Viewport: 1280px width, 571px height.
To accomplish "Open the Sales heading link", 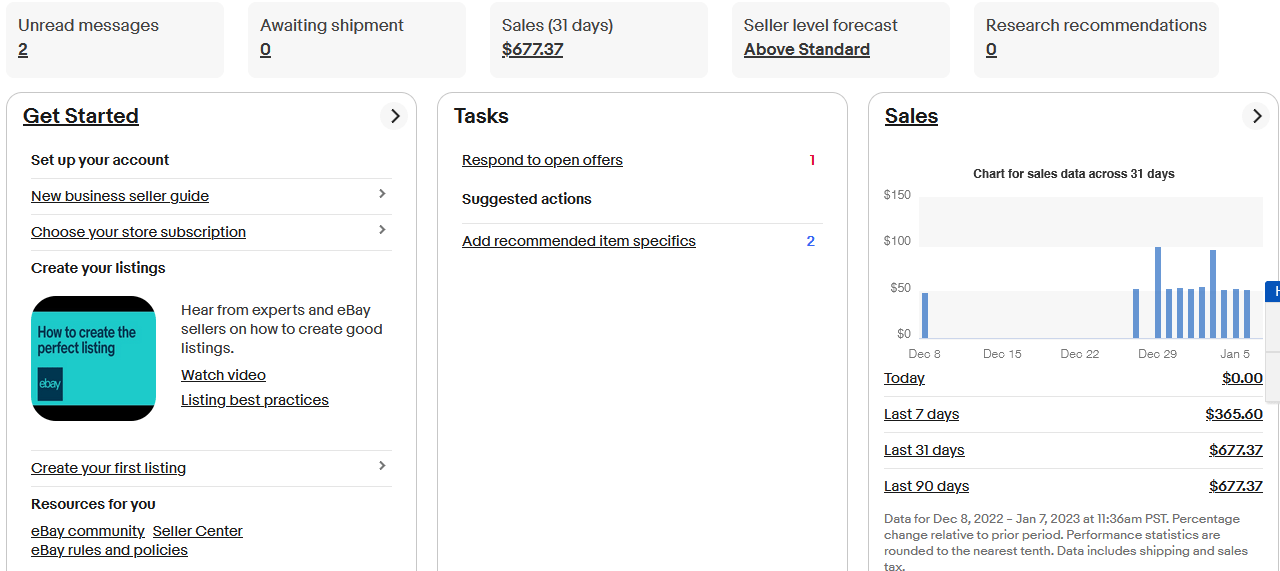I will [x=911, y=116].
